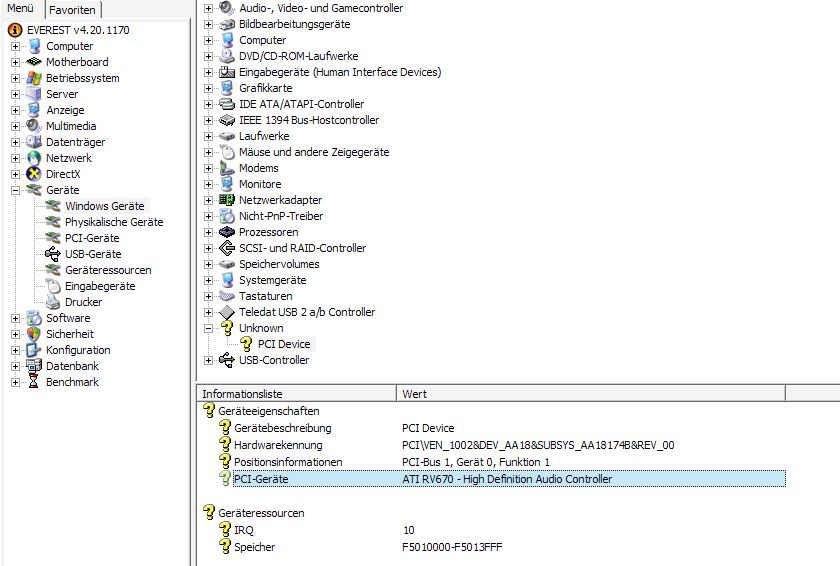Expand the Computer node in left tree
The height and width of the screenshot is (566, 840).
click(x=16, y=47)
